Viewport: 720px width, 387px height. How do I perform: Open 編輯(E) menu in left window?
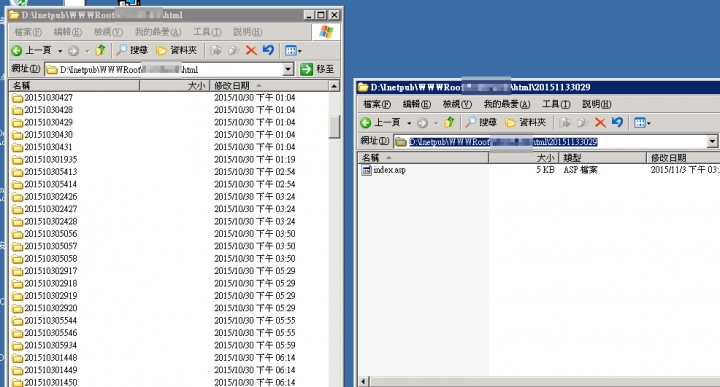(x=68, y=32)
